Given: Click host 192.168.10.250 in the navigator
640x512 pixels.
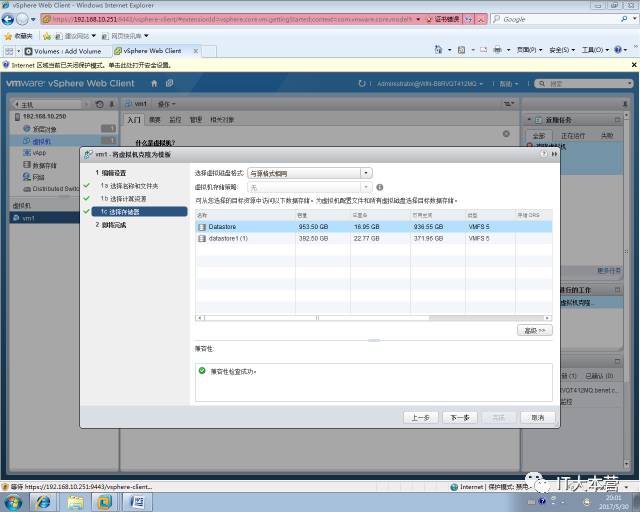Looking at the screenshot, I should pyautogui.click(x=44, y=116).
